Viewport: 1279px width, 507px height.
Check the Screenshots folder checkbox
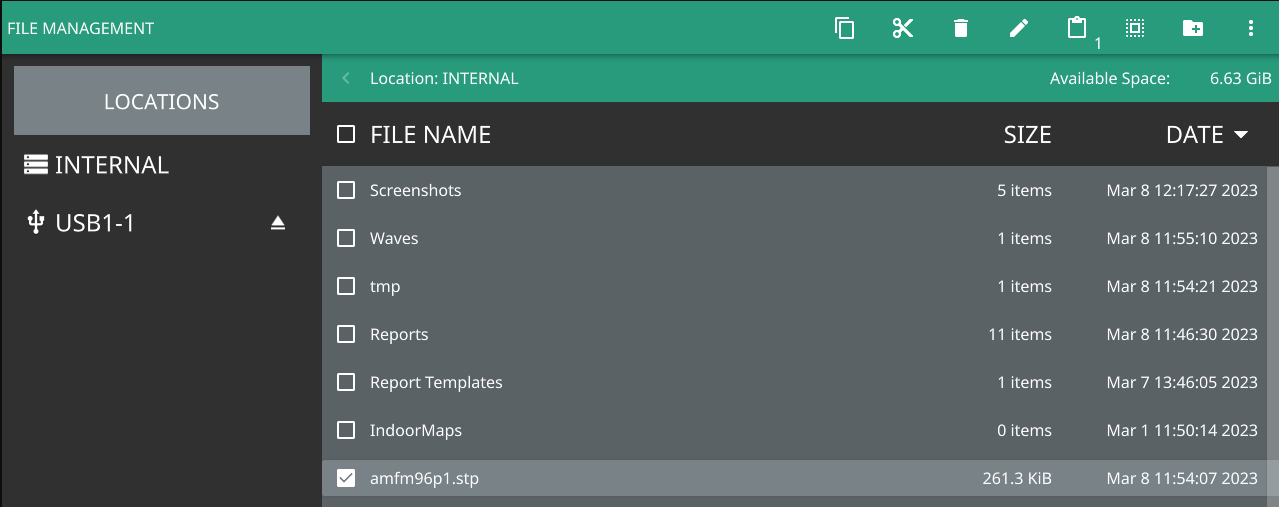pyautogui.click(x=346, y=190)
